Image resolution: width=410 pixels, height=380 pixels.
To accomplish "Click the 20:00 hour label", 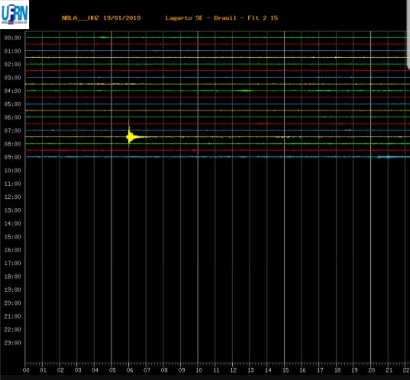I will click(x=13, y=303).
